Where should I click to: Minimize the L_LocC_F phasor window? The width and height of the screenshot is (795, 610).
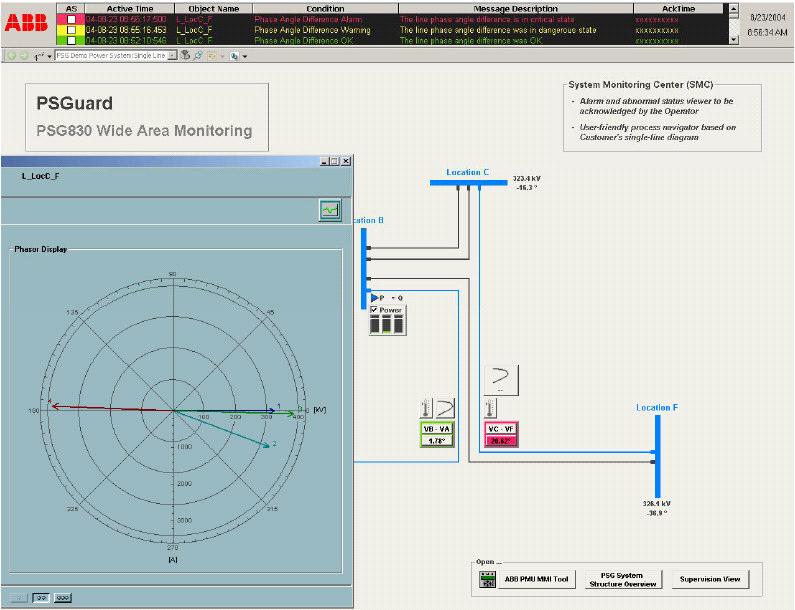[x=325, y=161]
